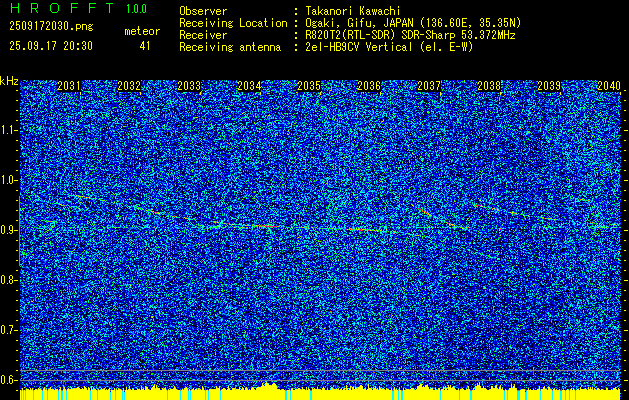The width and height of the screenshot is (629, 400).
Task: Click the observer name Takanori Kawachi
Action: click(x=353, y=11)
